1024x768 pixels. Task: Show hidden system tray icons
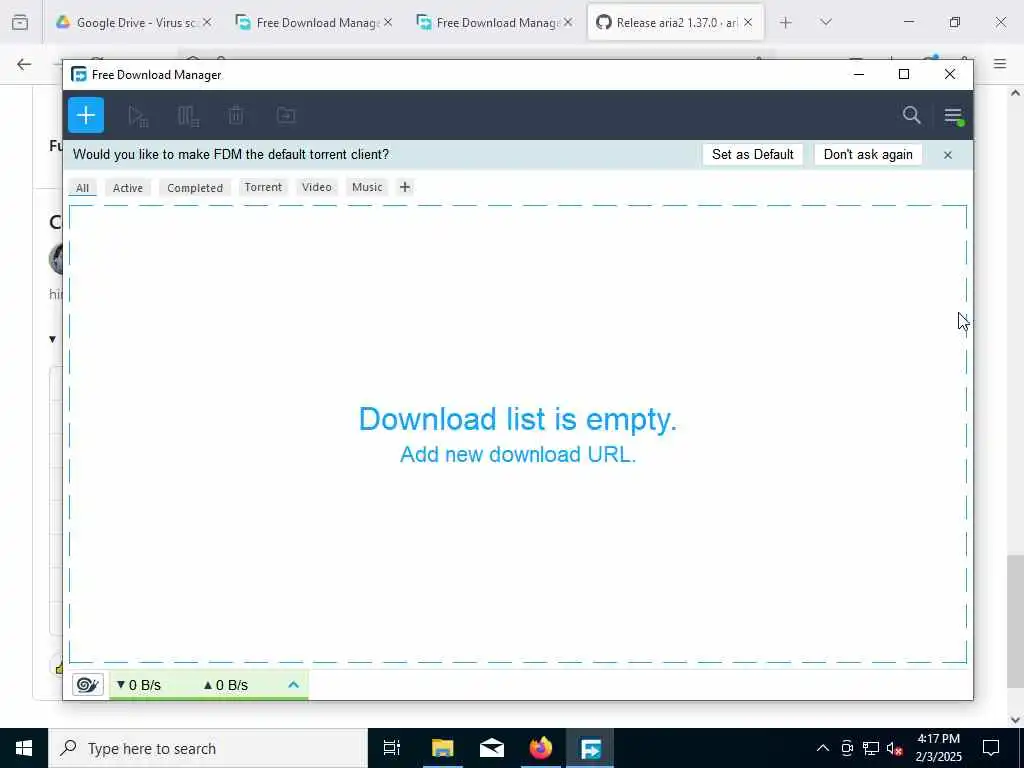click(x=823, y=748)
